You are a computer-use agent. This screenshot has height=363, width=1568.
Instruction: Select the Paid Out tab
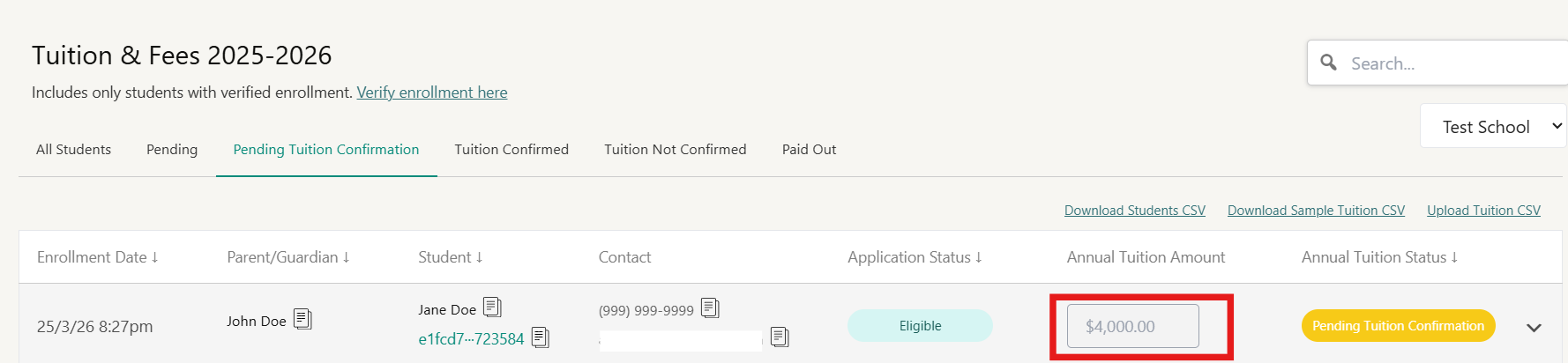coord(810,150)
